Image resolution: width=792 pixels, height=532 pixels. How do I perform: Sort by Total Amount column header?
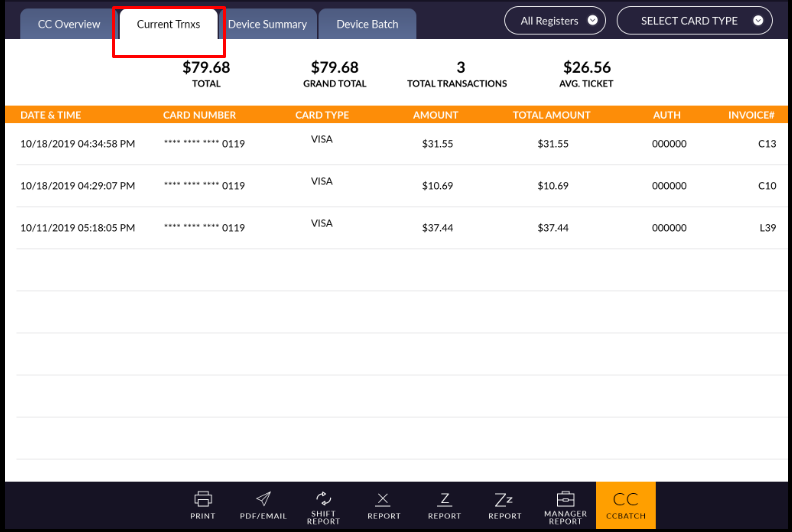click(552, 115)
